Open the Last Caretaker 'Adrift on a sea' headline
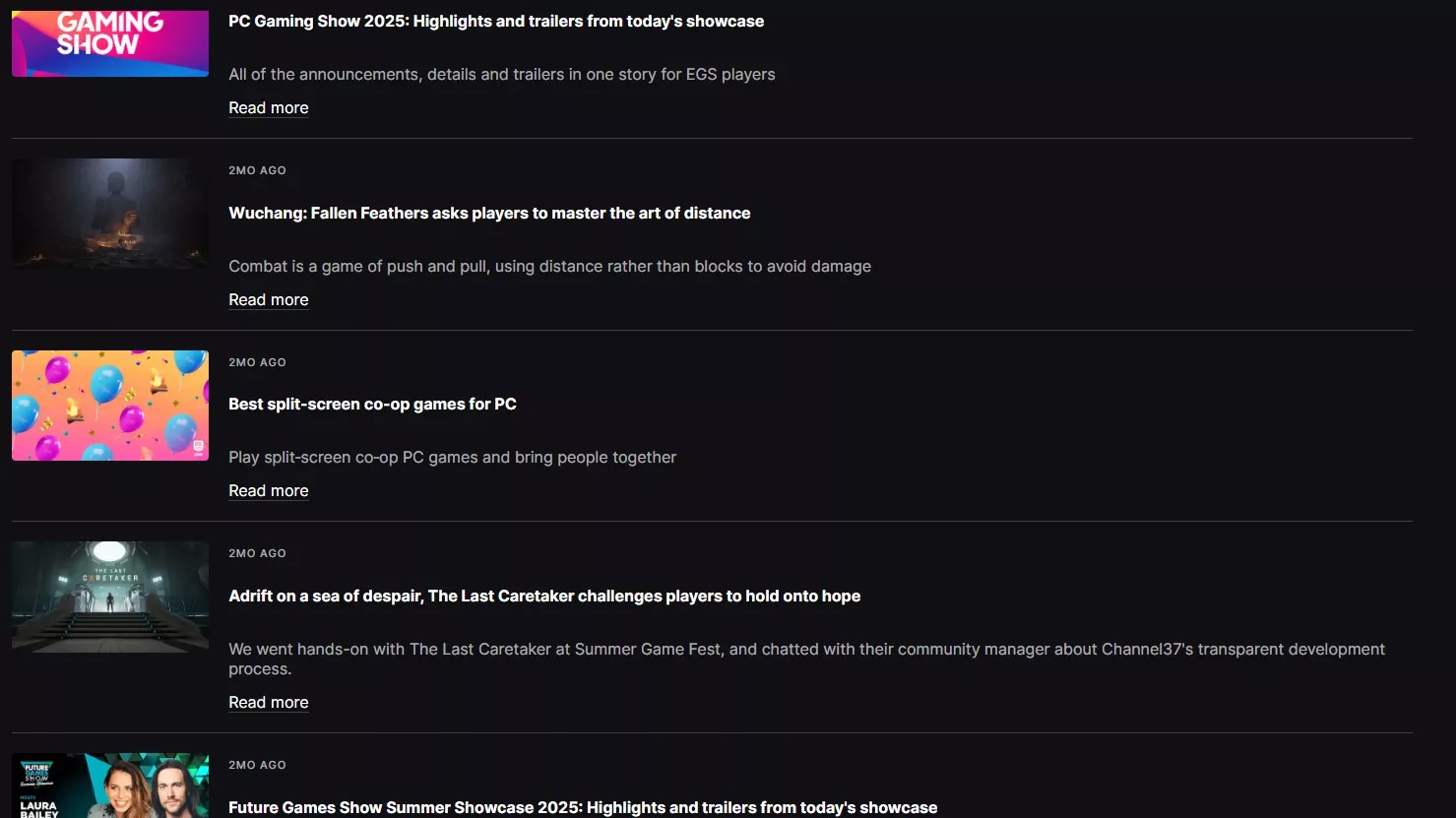 pos(544,597)
